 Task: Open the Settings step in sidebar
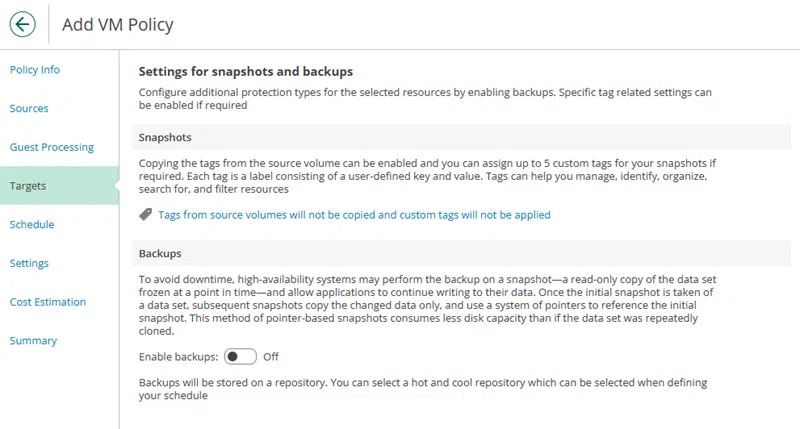29,263
